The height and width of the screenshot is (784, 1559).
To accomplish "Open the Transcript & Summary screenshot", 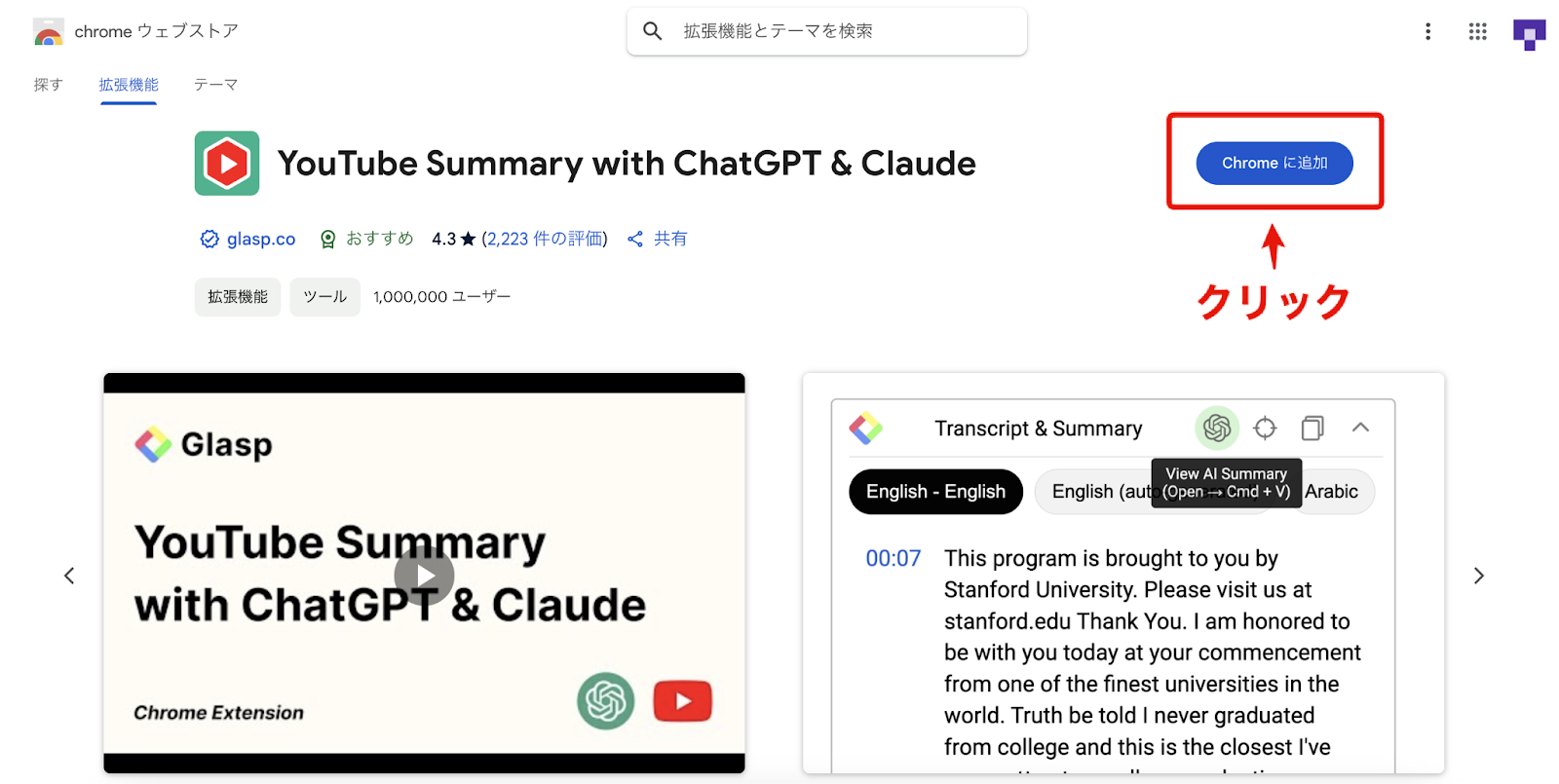I will tap(1123, 573).
